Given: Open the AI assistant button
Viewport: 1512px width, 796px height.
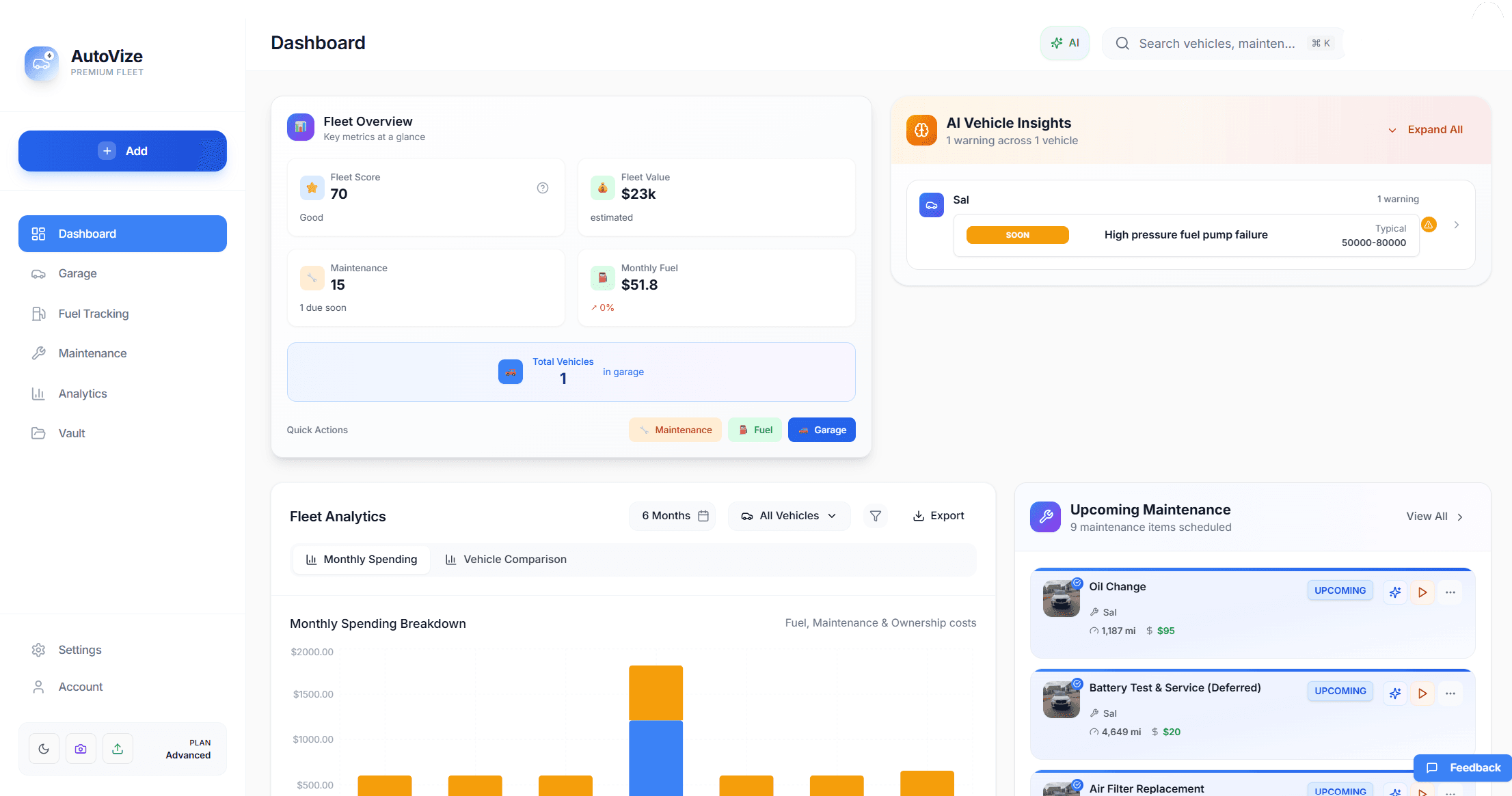Looking at the screenshot, I should pyautogui.click(x=1065, y=43).
